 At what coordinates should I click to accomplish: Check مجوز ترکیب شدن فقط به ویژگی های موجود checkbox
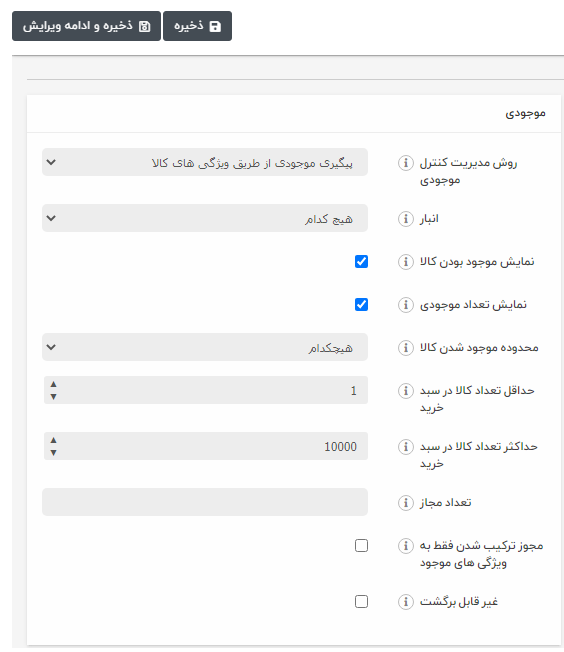[x=361, y=546]
